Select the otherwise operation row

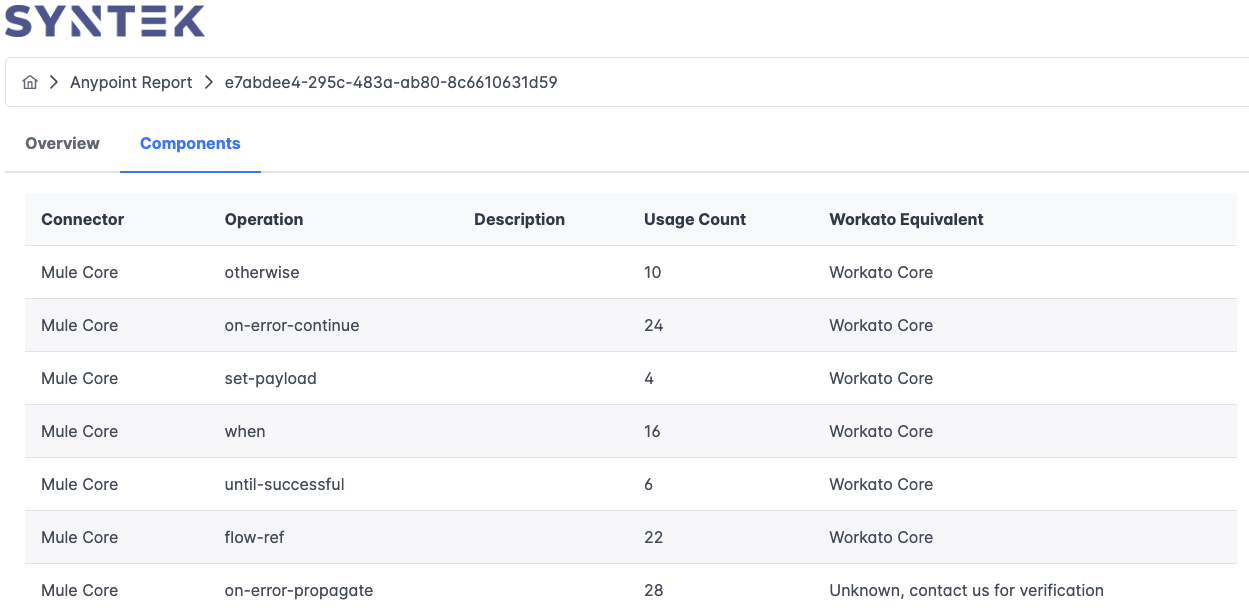[631, 272]
